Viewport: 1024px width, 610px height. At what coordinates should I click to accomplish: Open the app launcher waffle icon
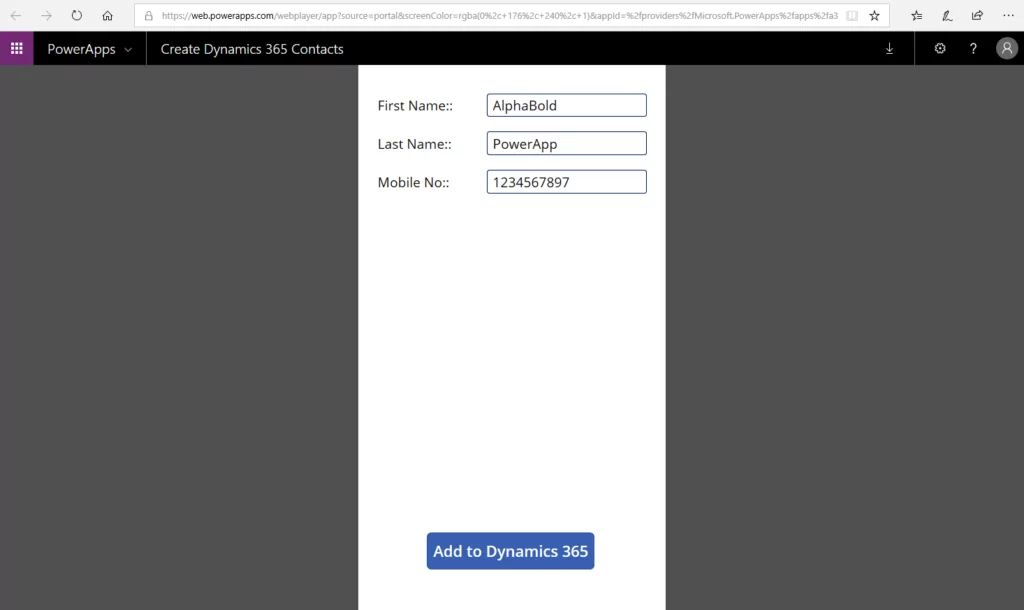click(x=16, y=48)
